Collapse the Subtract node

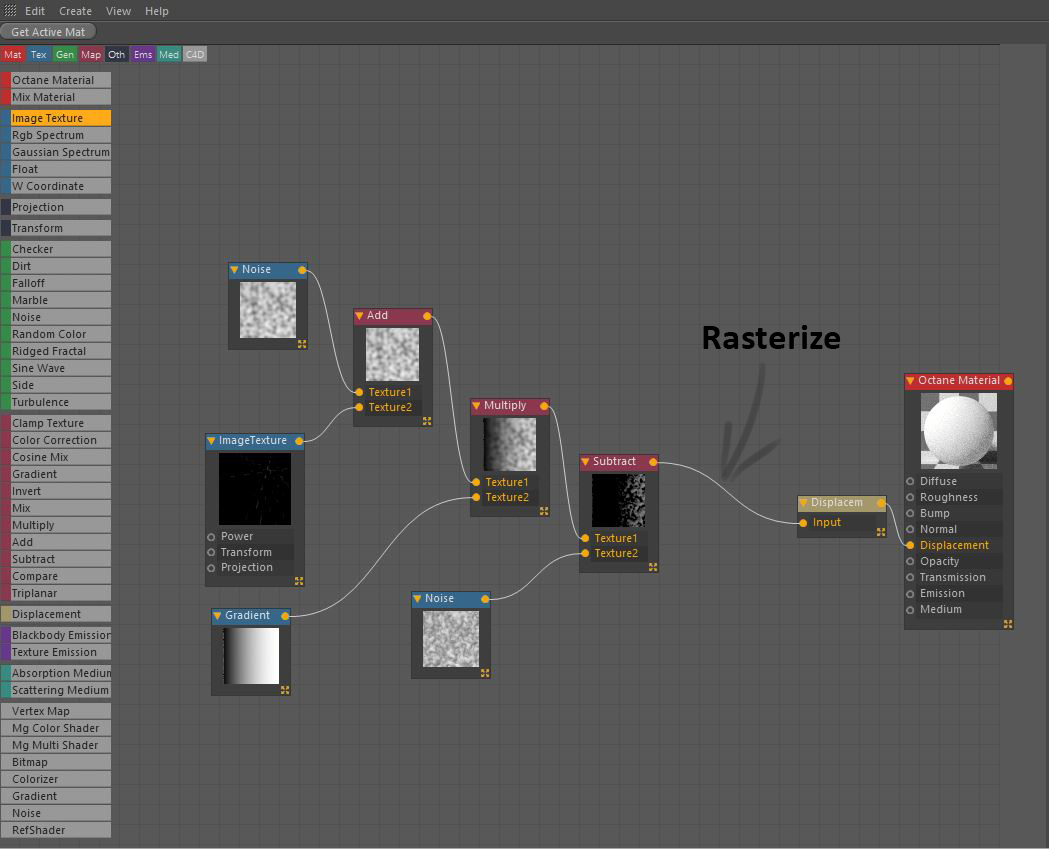tap(585, 462)
